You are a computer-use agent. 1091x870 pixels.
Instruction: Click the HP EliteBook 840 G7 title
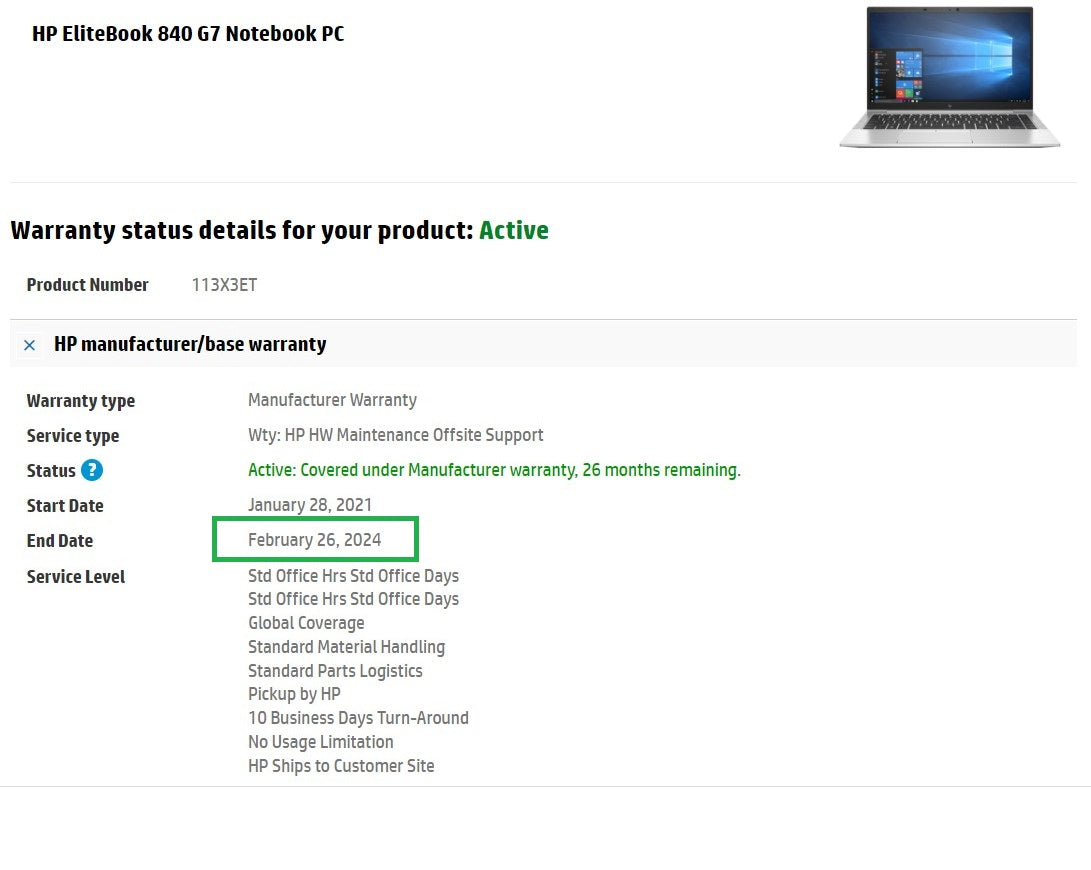(188, 33)
